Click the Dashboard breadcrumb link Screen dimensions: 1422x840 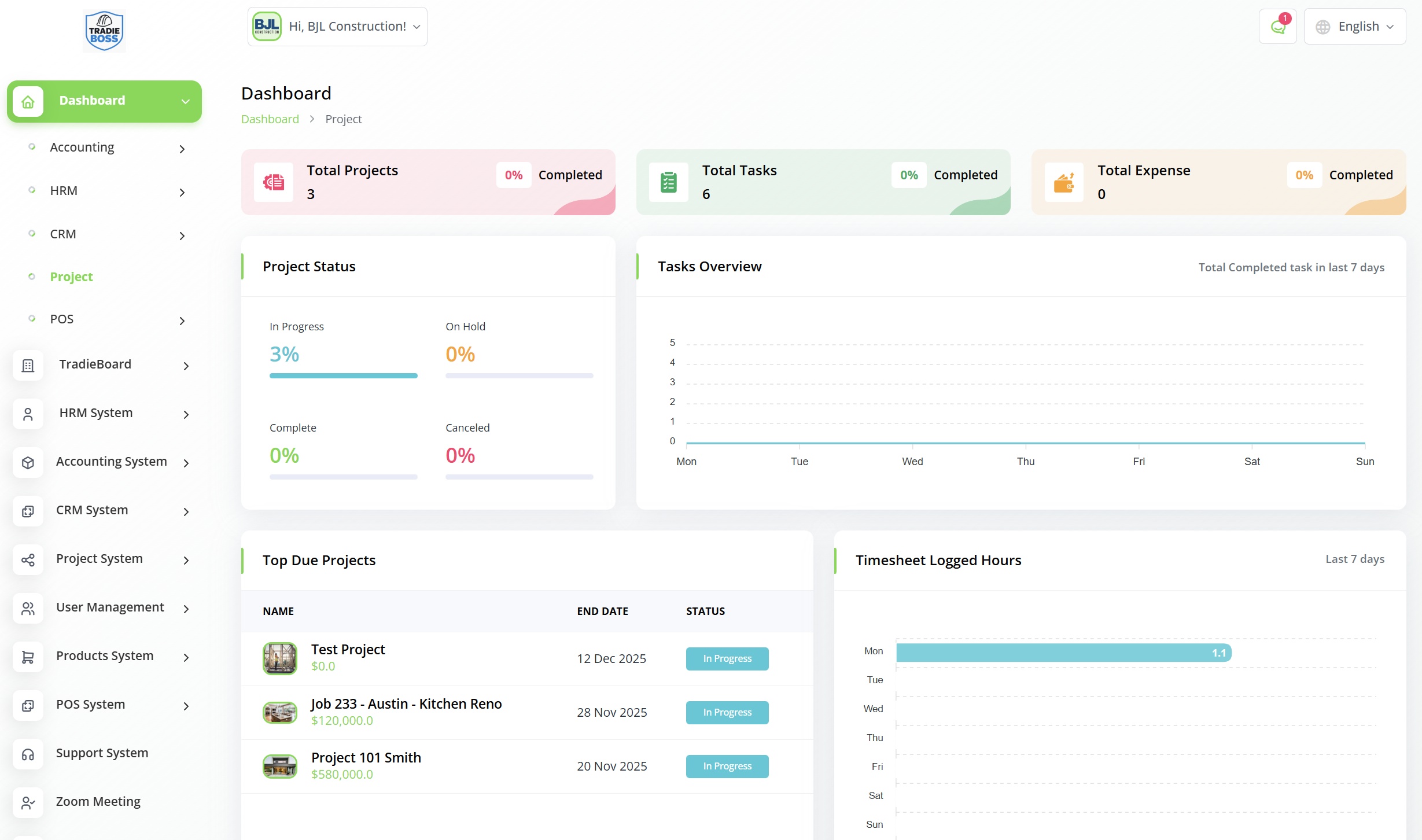(270, 119)
